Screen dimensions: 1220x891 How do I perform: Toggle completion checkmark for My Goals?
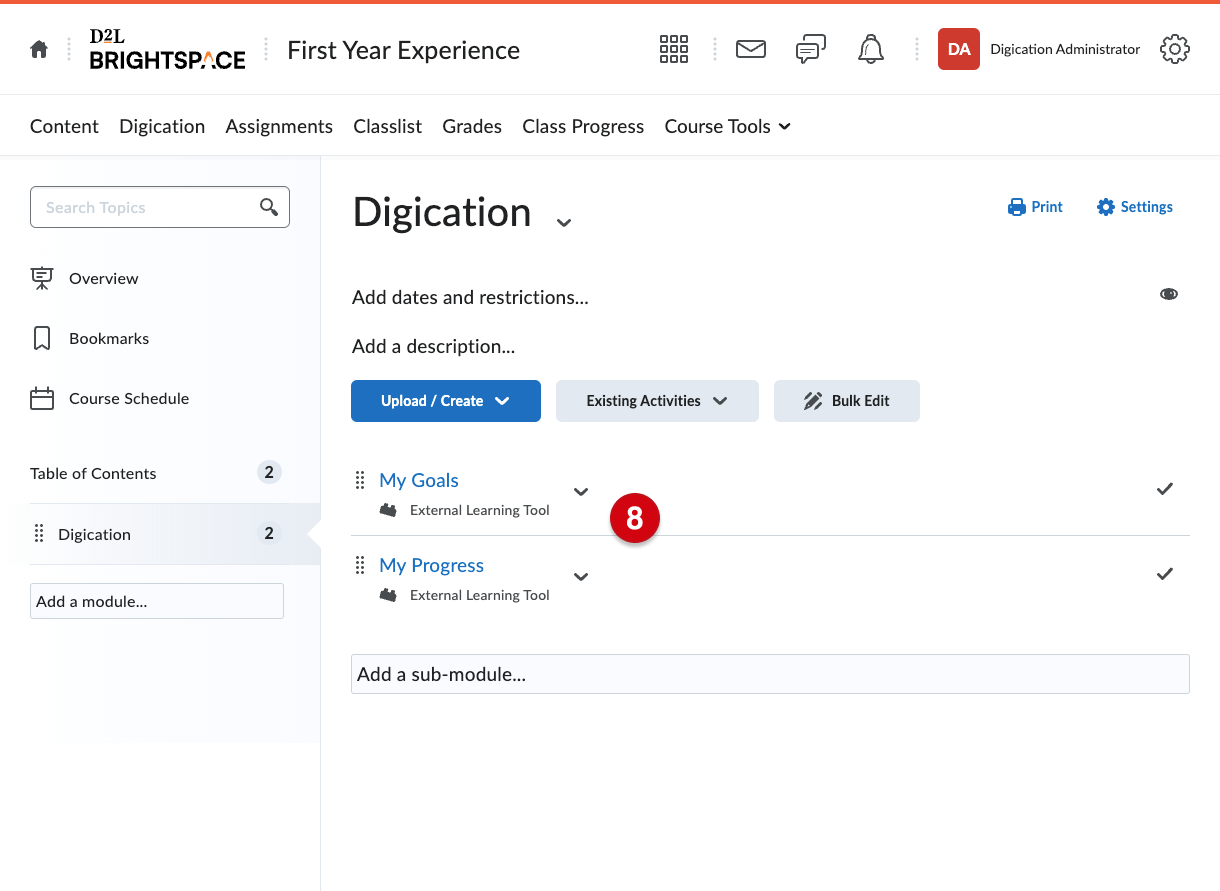coord(1165,488)
